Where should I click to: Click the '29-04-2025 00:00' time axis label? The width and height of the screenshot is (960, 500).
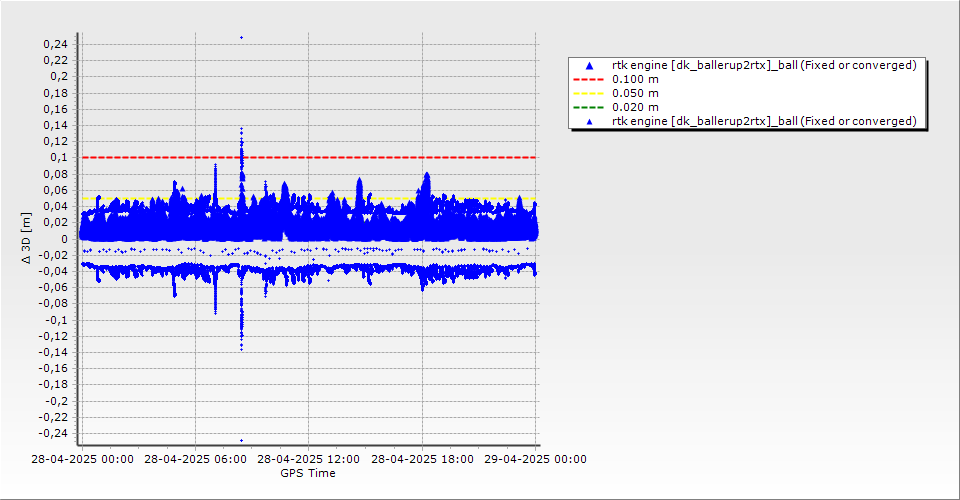[x=536, y=459]
